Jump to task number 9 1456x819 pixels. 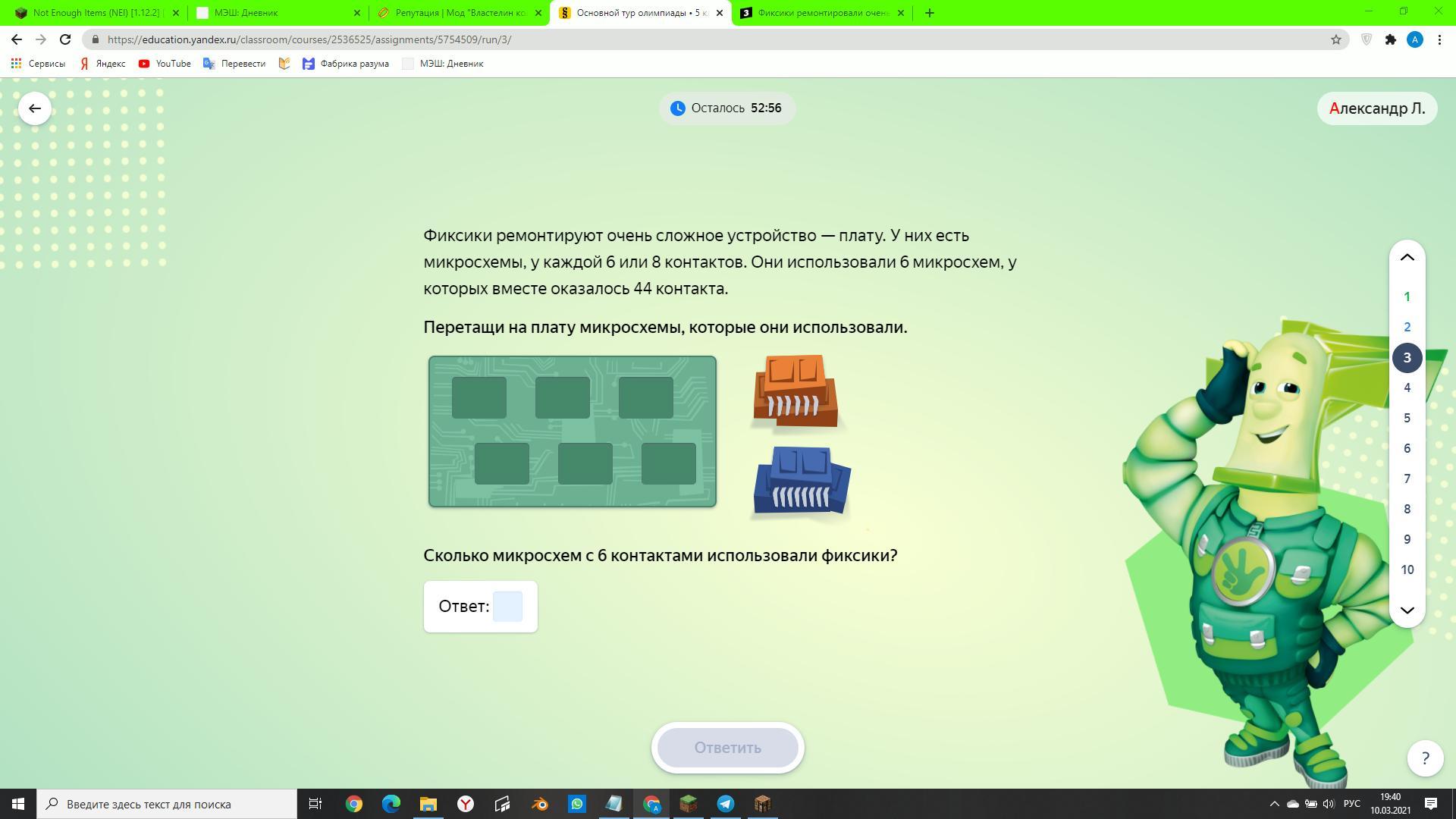coord(1407,539)
